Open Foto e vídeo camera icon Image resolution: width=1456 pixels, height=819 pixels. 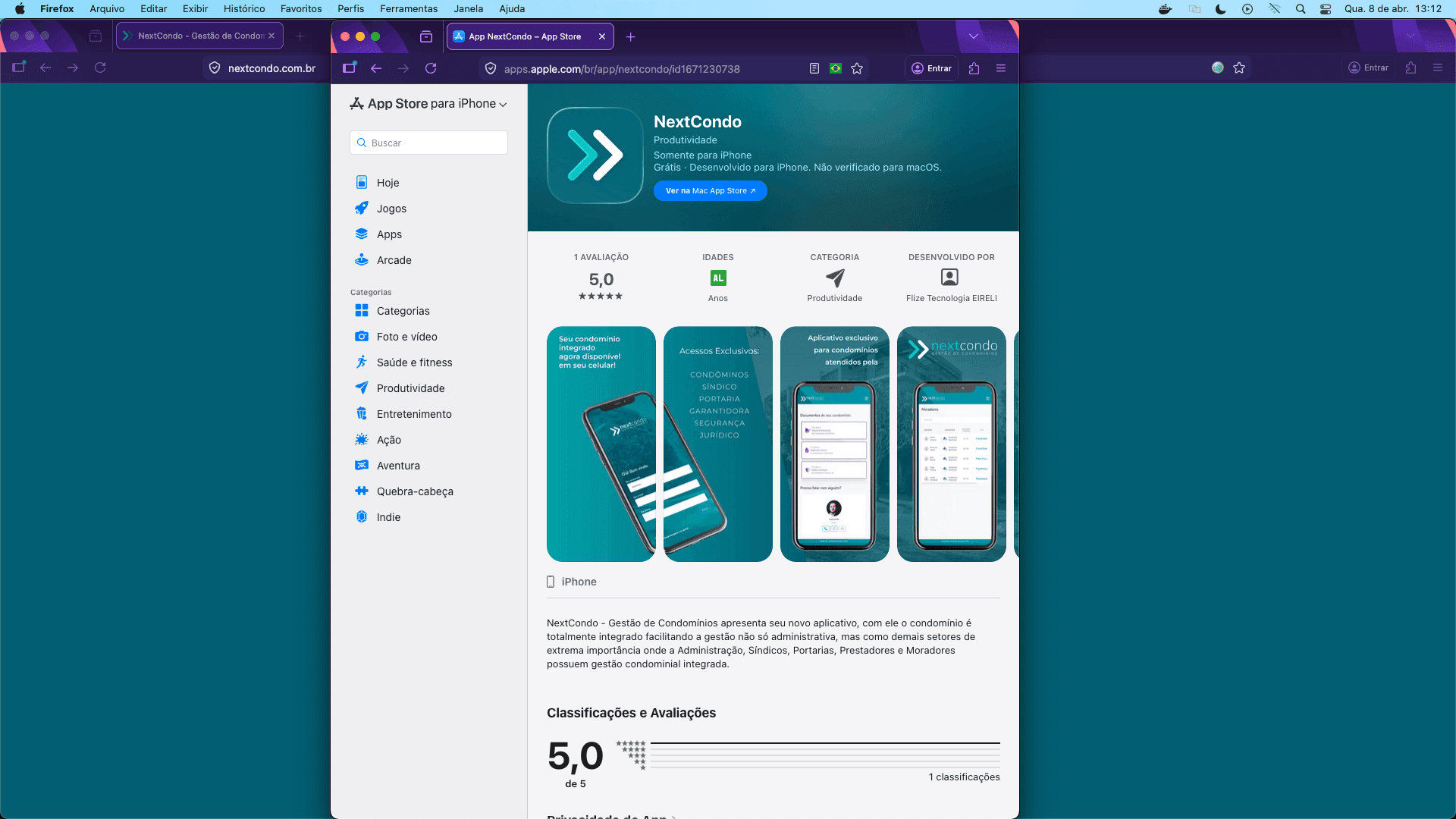coord(362,337)
